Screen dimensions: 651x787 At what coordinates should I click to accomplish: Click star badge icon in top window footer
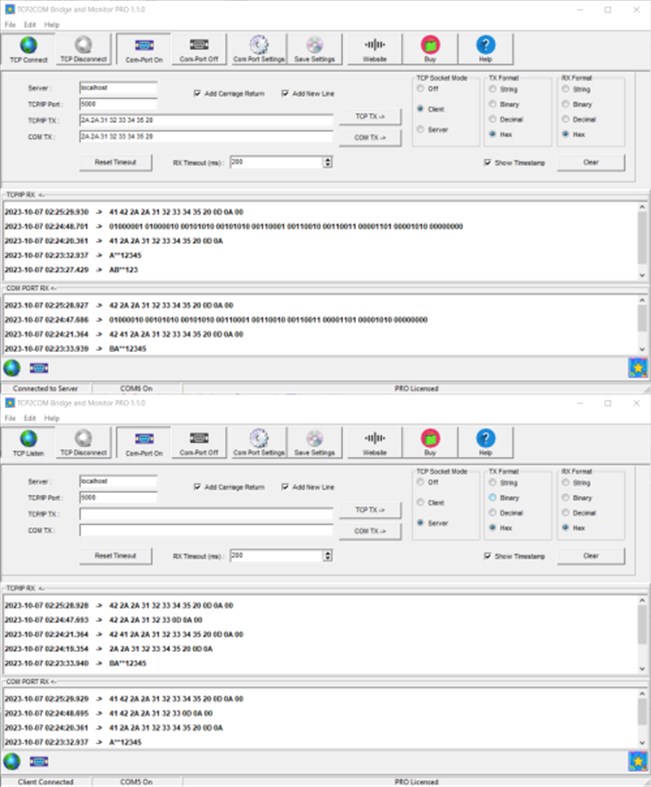pos(638,368)
